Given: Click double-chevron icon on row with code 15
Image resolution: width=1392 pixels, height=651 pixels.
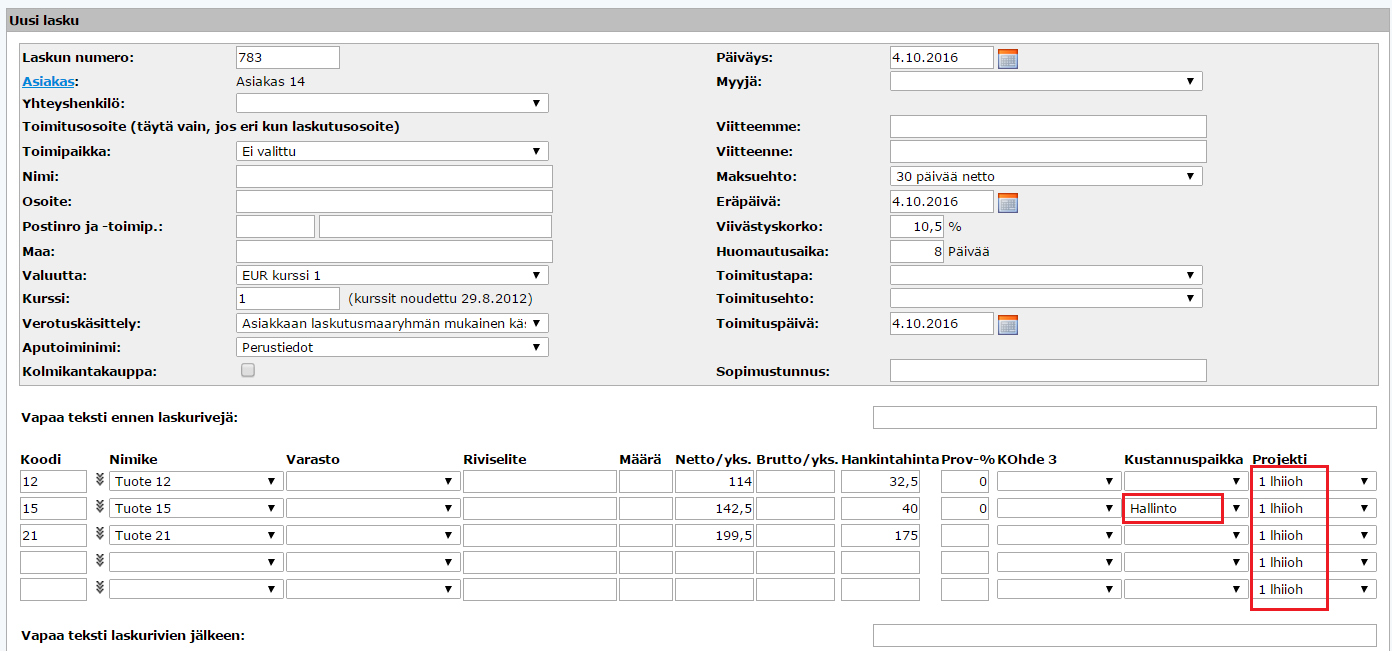Looking at the screenshot, I should pos(99,507).
